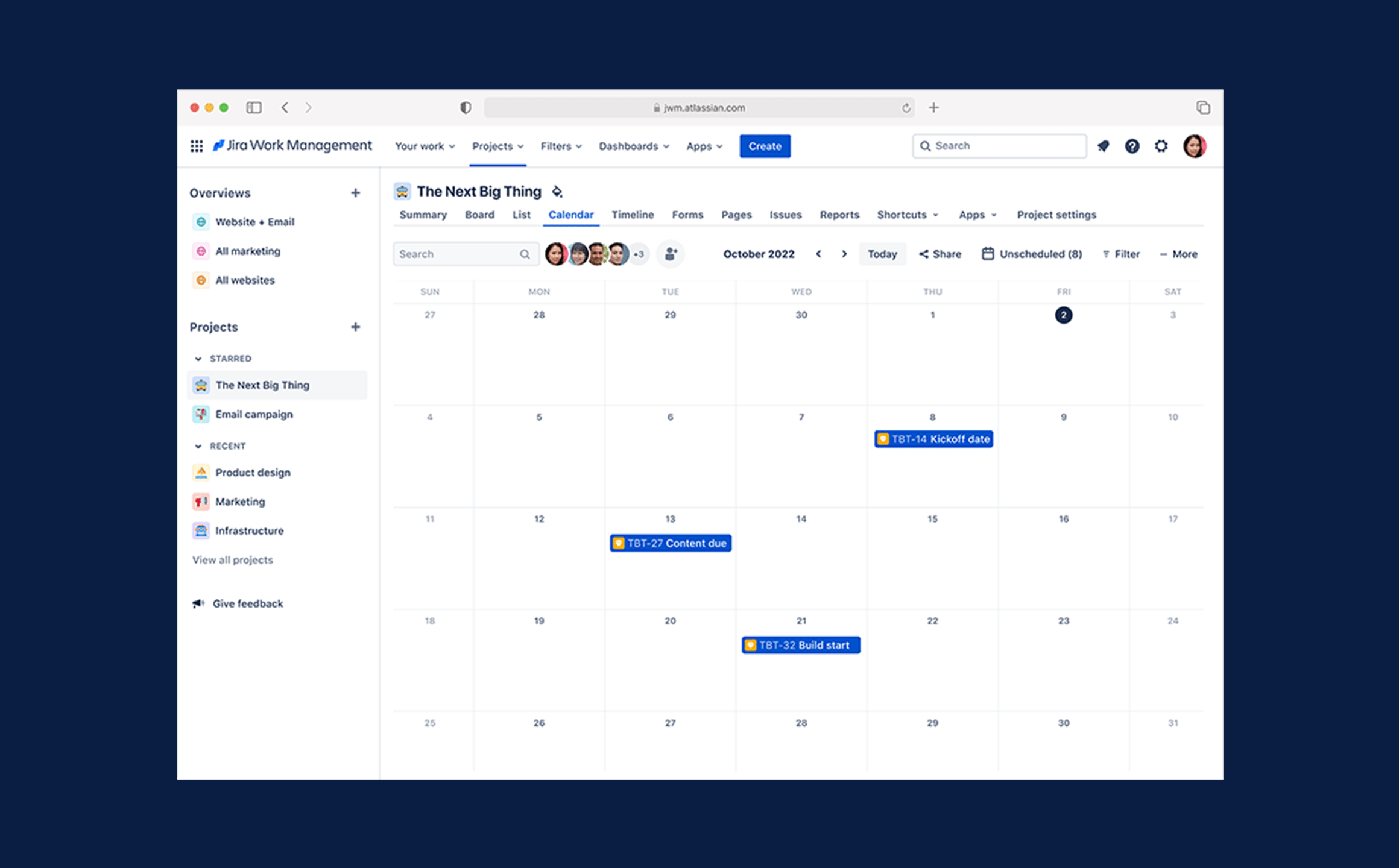Click the Today button

point(882,254)
